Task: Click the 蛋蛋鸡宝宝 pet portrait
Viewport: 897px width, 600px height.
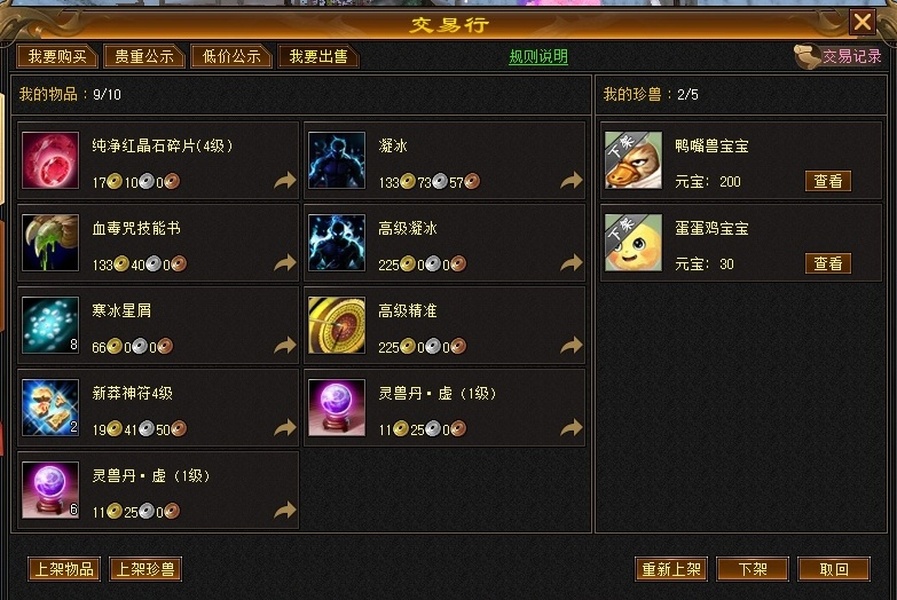Action: [x=633, y=243]
